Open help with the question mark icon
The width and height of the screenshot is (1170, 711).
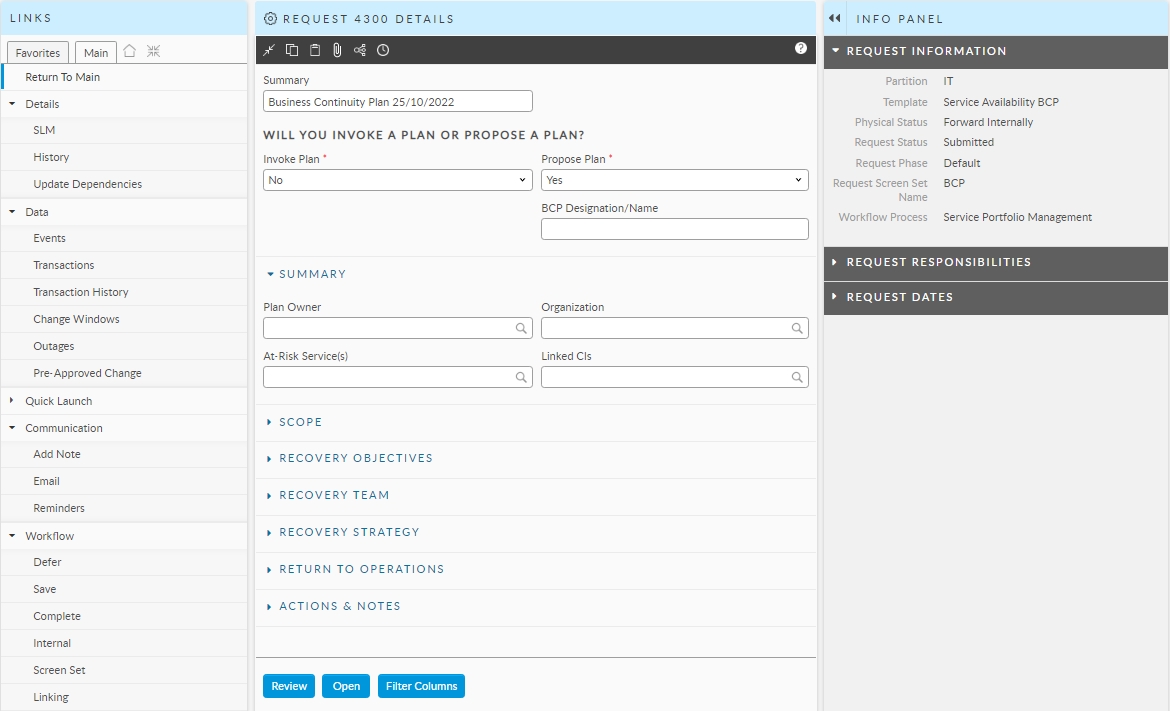pos(801,48)
